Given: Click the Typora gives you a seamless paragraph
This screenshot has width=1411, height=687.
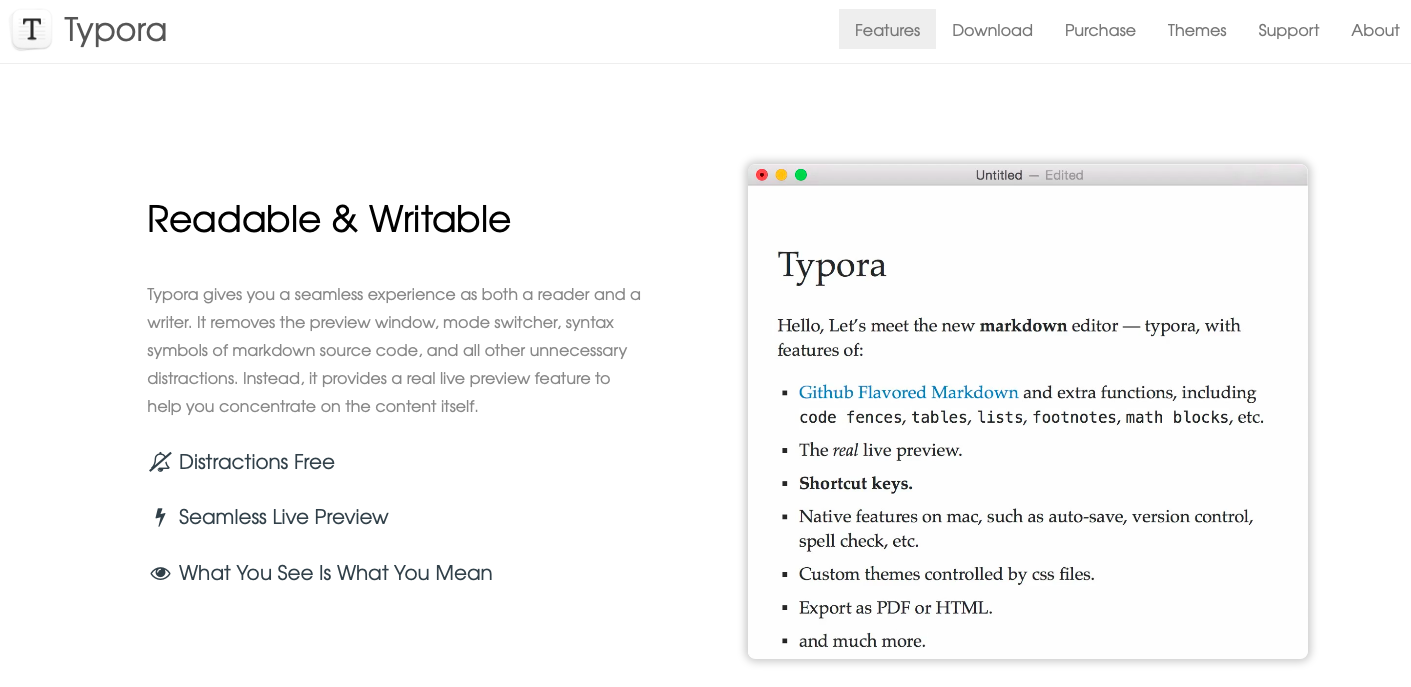Looking at the screenshot, I should pos(394,350).
